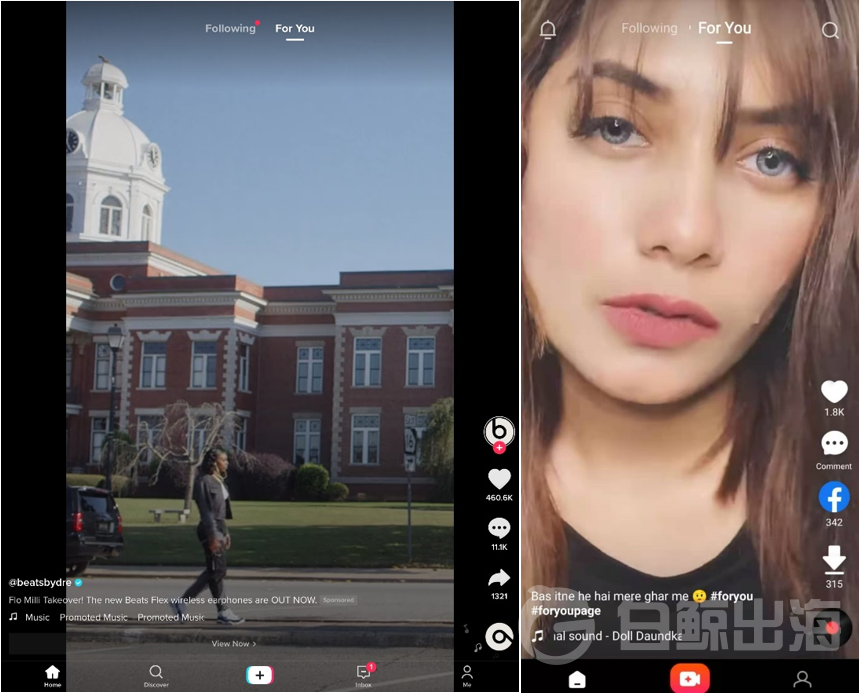Go to the Me profile tab
This screenshot has width=860, height=695.
point(467,675)
